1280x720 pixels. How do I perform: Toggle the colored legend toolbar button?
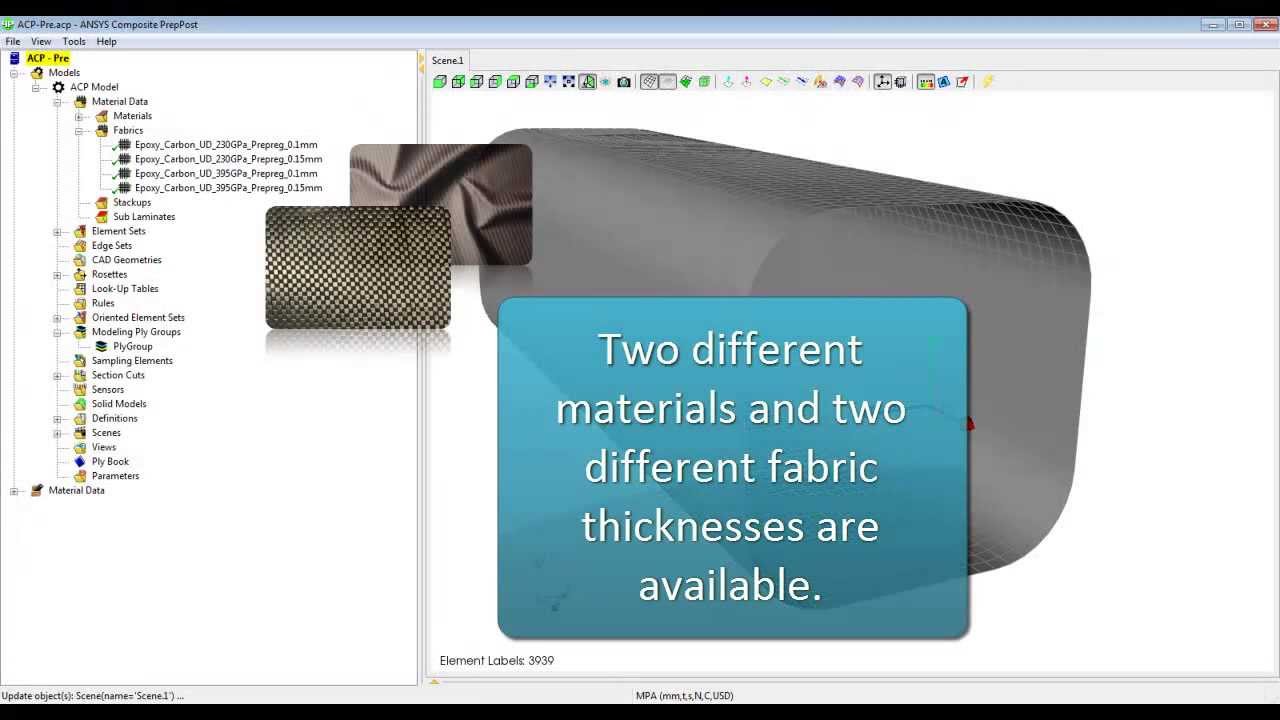pyautogui.click(x=925, y=82)
